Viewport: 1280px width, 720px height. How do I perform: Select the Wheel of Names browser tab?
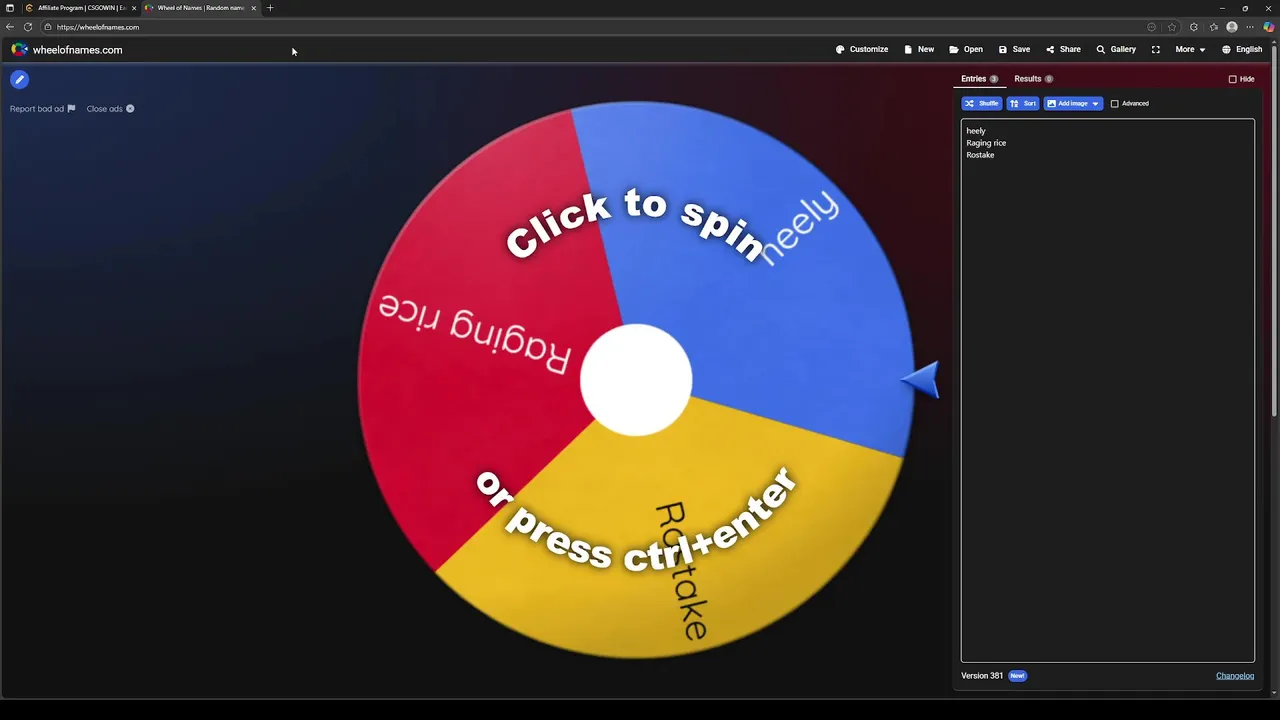coord(200,8)
